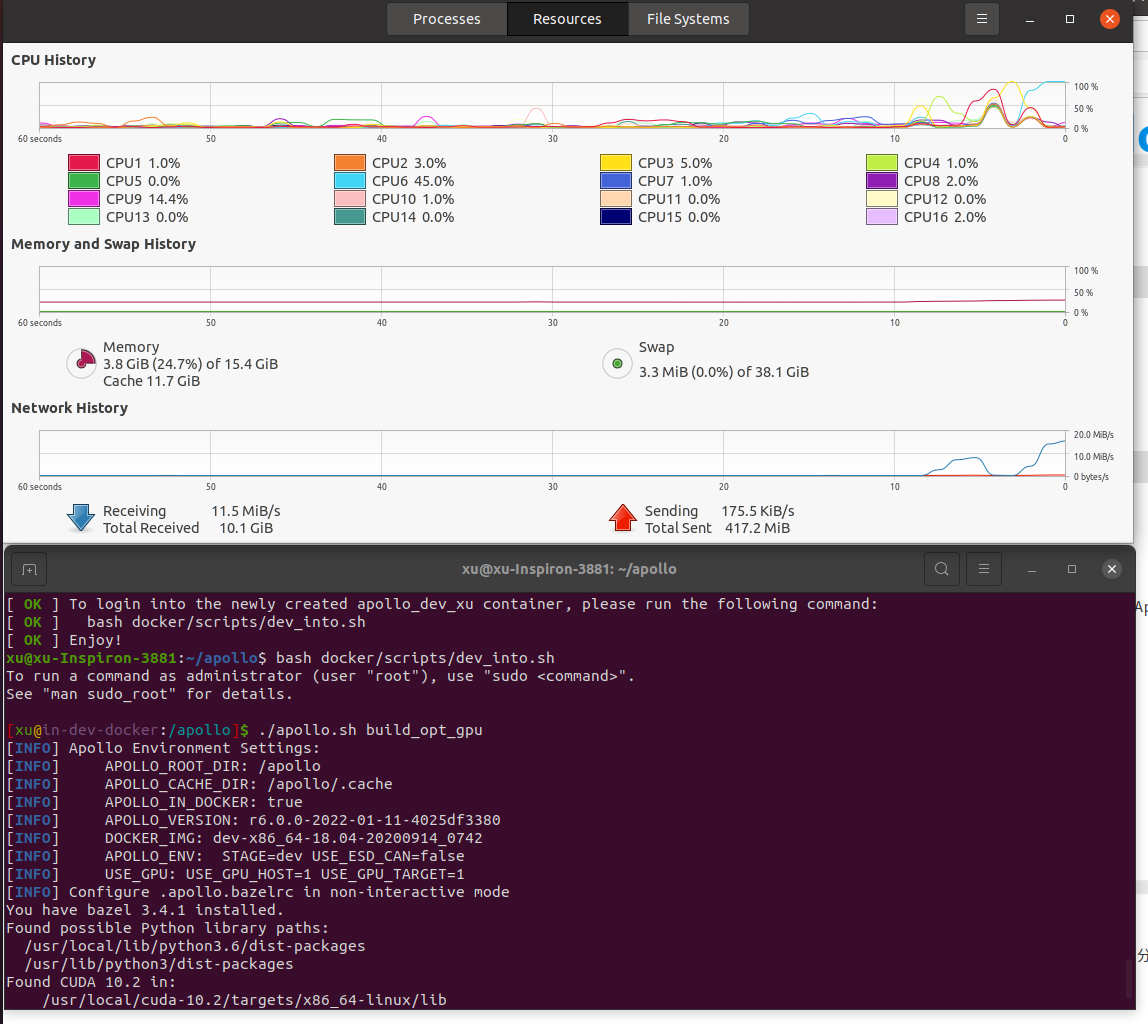Choose CPU14 teal color swatch
Image resolution: width=1148 pixels, height=1024 pixels.
(x=350, y=217)
